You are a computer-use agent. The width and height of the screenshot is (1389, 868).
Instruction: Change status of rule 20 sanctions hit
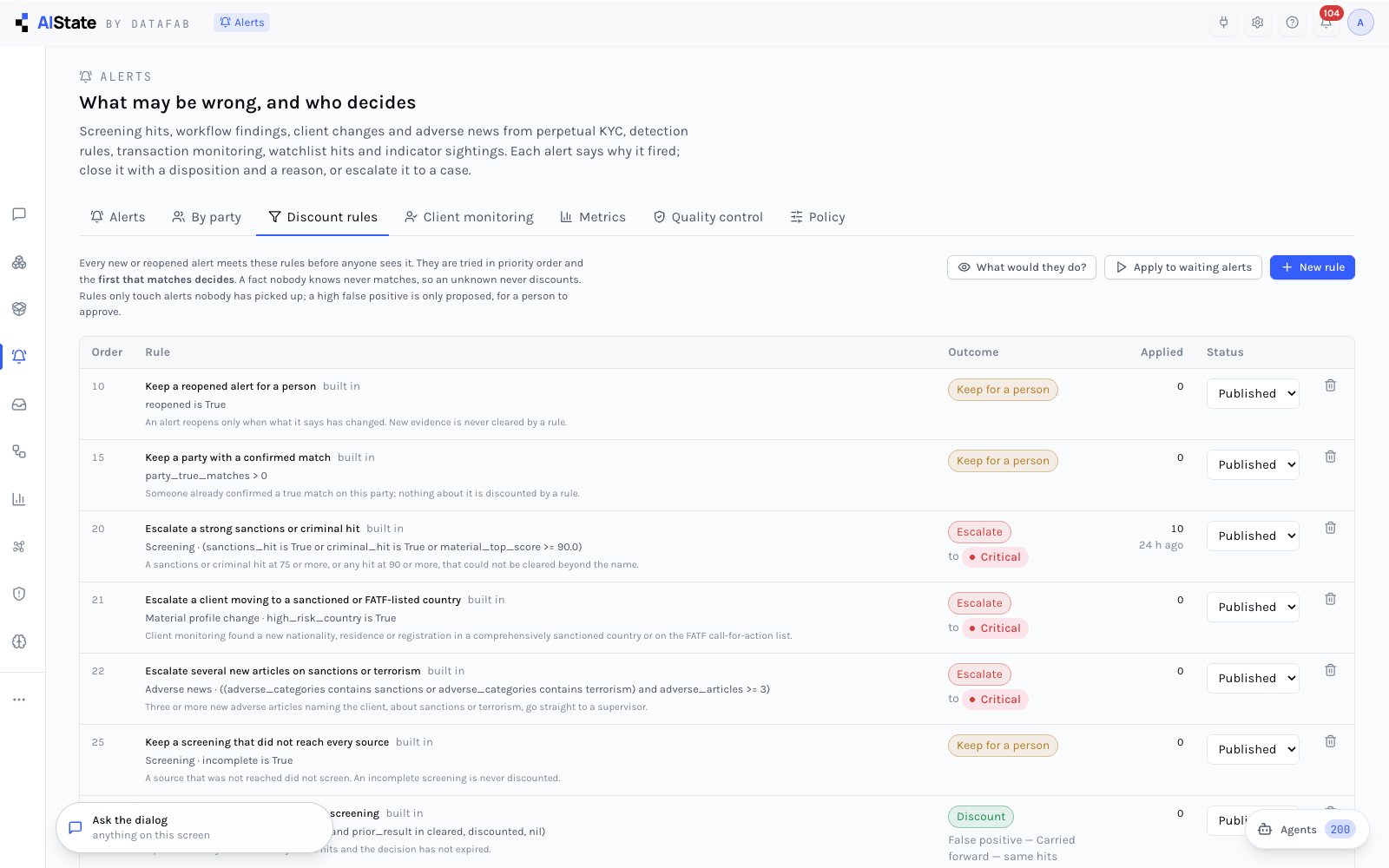click(x=1253, y=536)
